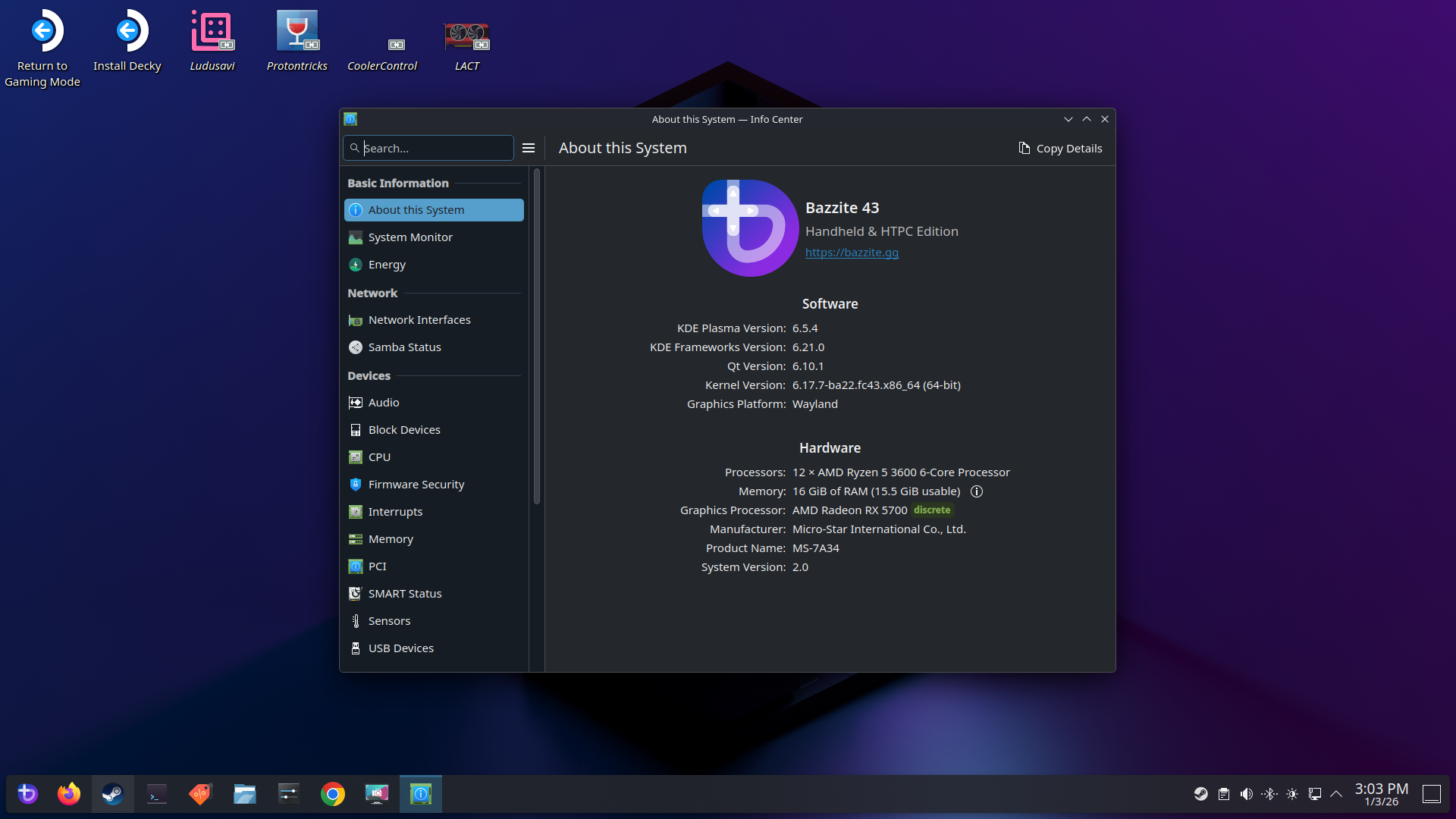Open the Bluetooth system tray icon
This screenshot has width=1456, height=819.
[x=1269, y=794]
